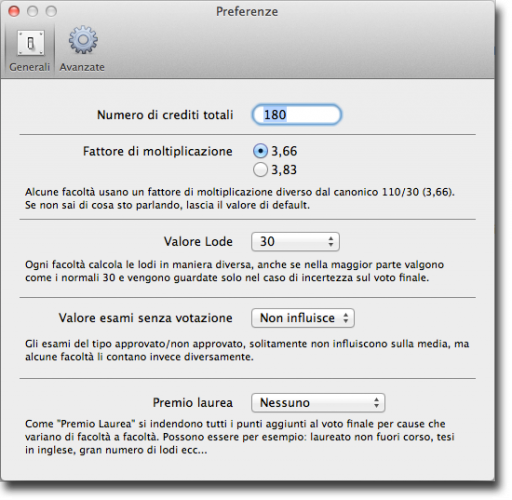512x500 pixels.
Task: Click the Fattore di moltiplicazione label
Action: click(158, 151)
